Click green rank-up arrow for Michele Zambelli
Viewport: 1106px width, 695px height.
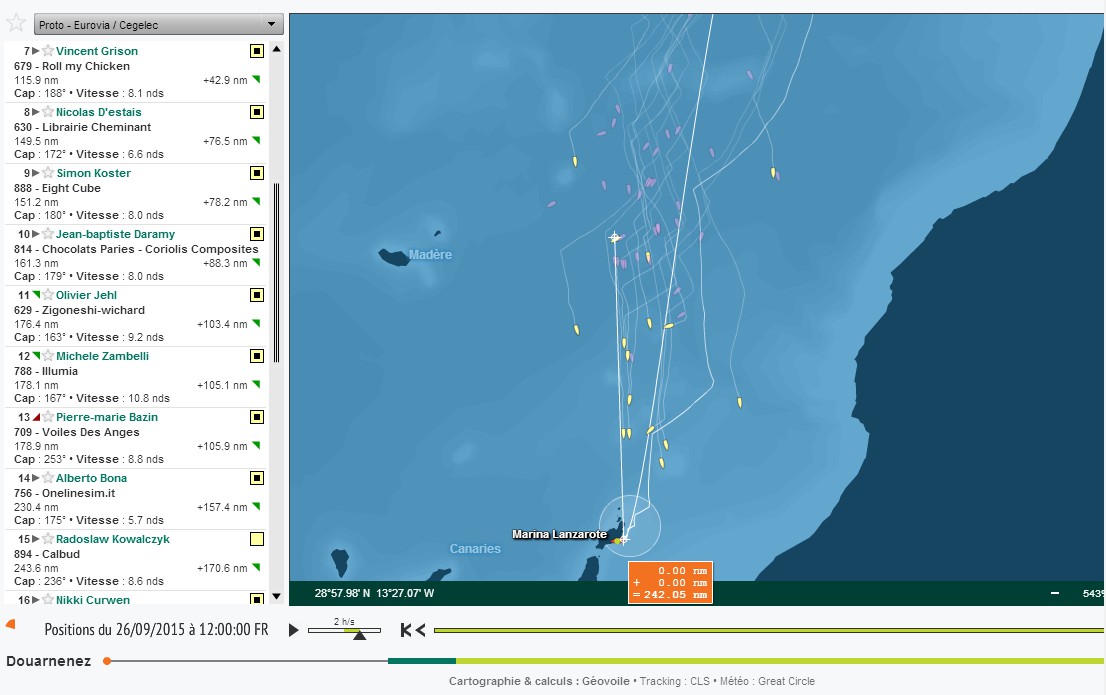[x=36, y=355]
